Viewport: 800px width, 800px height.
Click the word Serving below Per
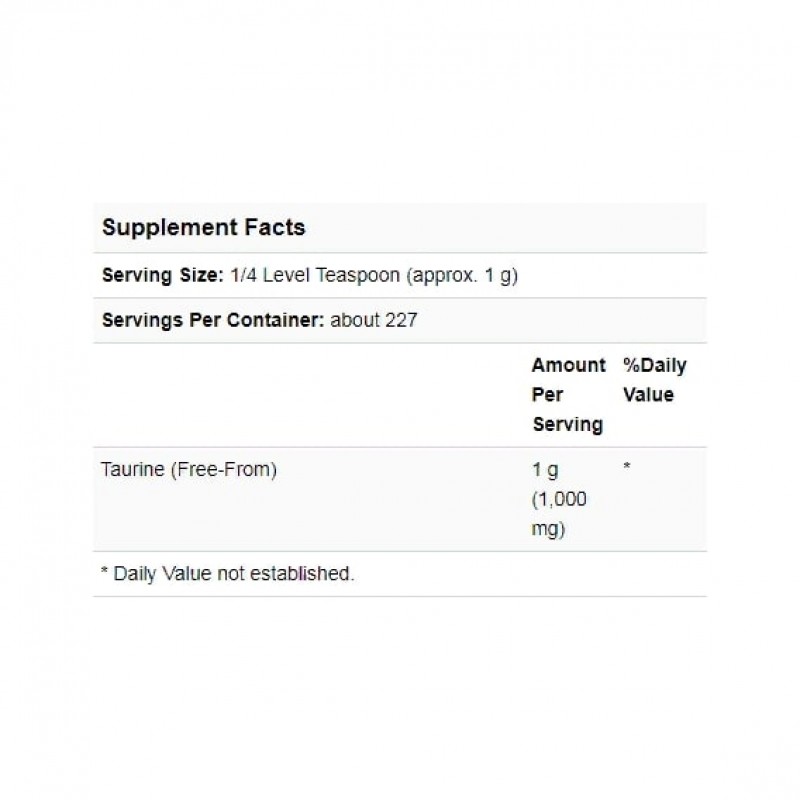pyautogui.click(x=567, y=425)
